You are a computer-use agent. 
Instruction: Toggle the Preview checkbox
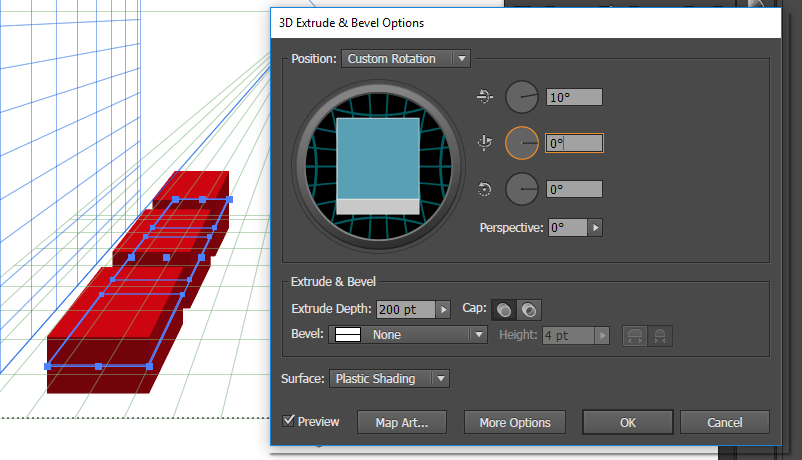tap(288, 421)
